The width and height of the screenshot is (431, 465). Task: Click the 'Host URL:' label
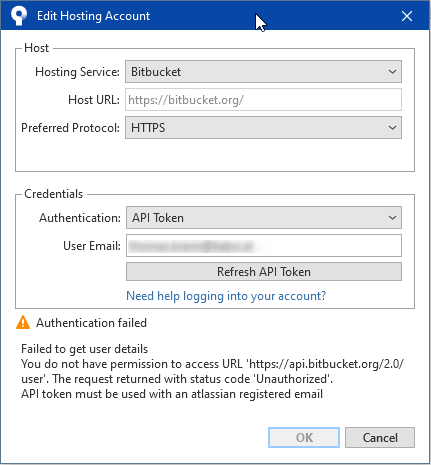pos(94,100)
